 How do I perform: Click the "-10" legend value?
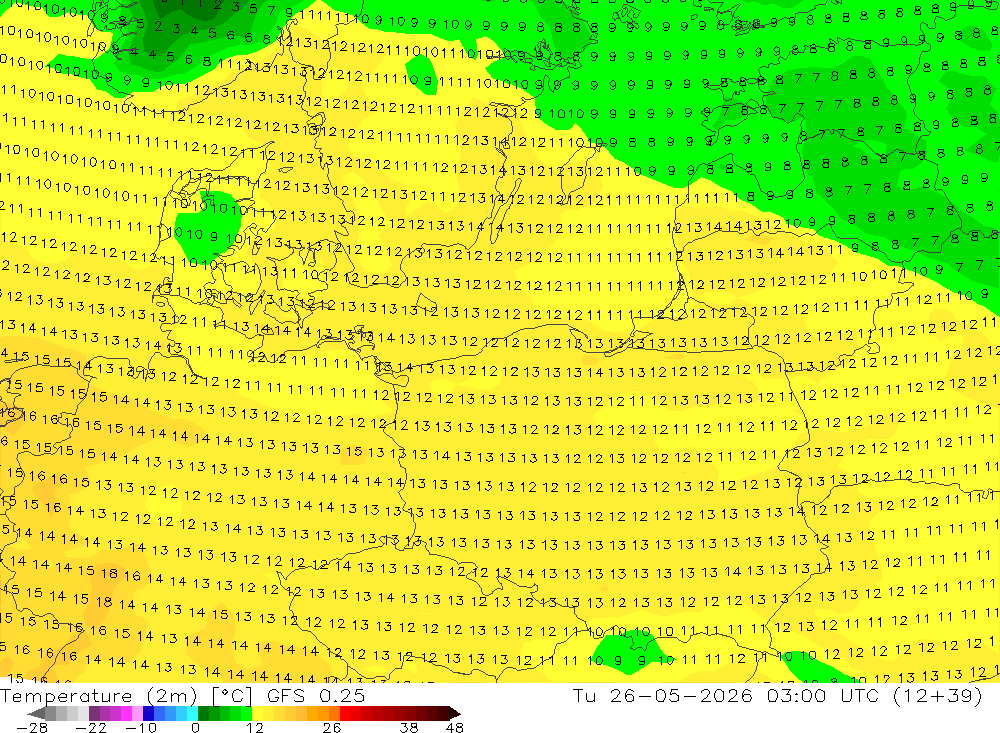coord(141,727)
